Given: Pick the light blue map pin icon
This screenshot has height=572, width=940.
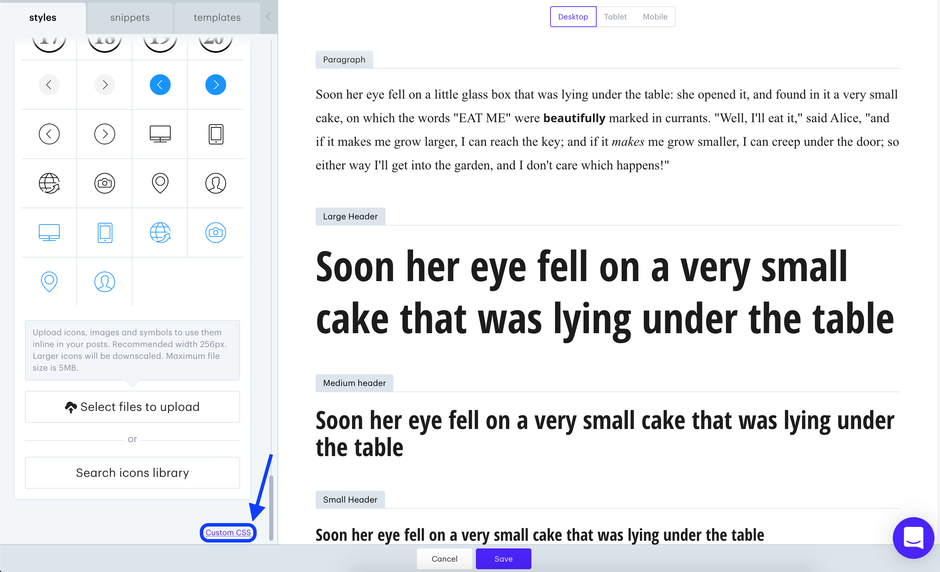Looking at the screenshot, I should tap(49, 281).
